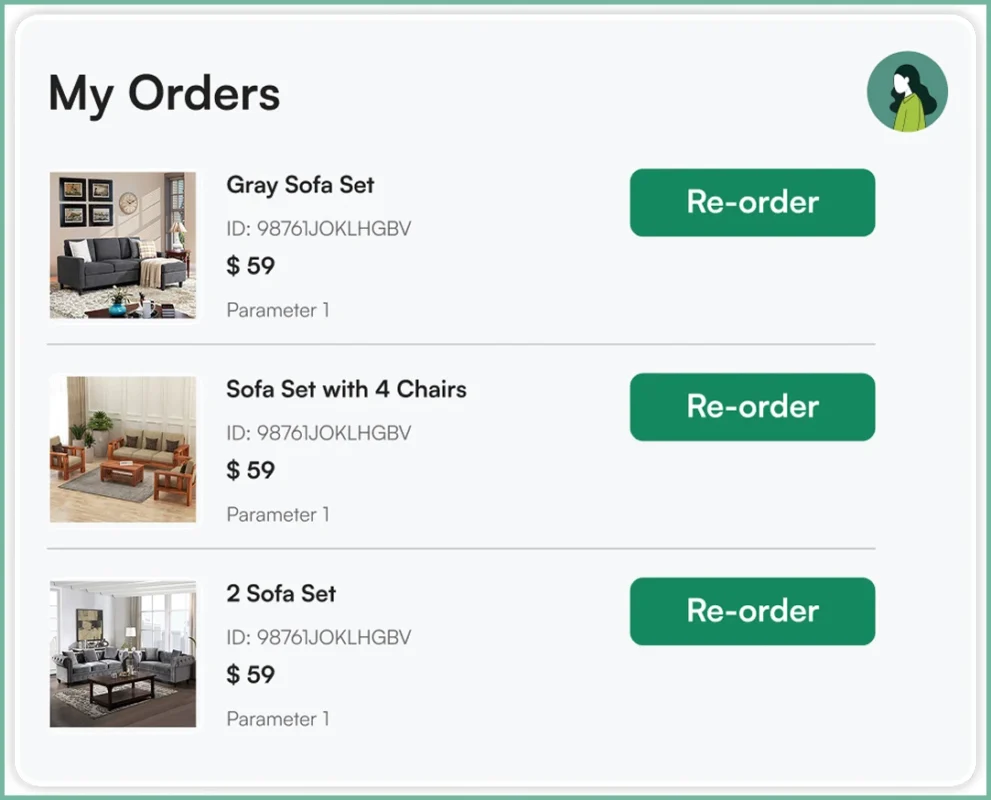This screenshot has height=800, width=991.
Task: Open the user profile avatar
Action: coord(906,91)
